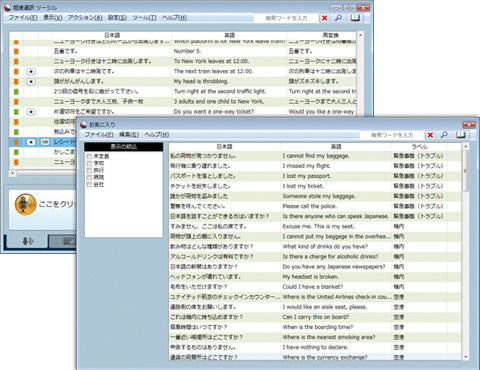This screenshot has width=480, height=370.
Task: Open ツール(T) menu in main window
Action: (144, 18)
